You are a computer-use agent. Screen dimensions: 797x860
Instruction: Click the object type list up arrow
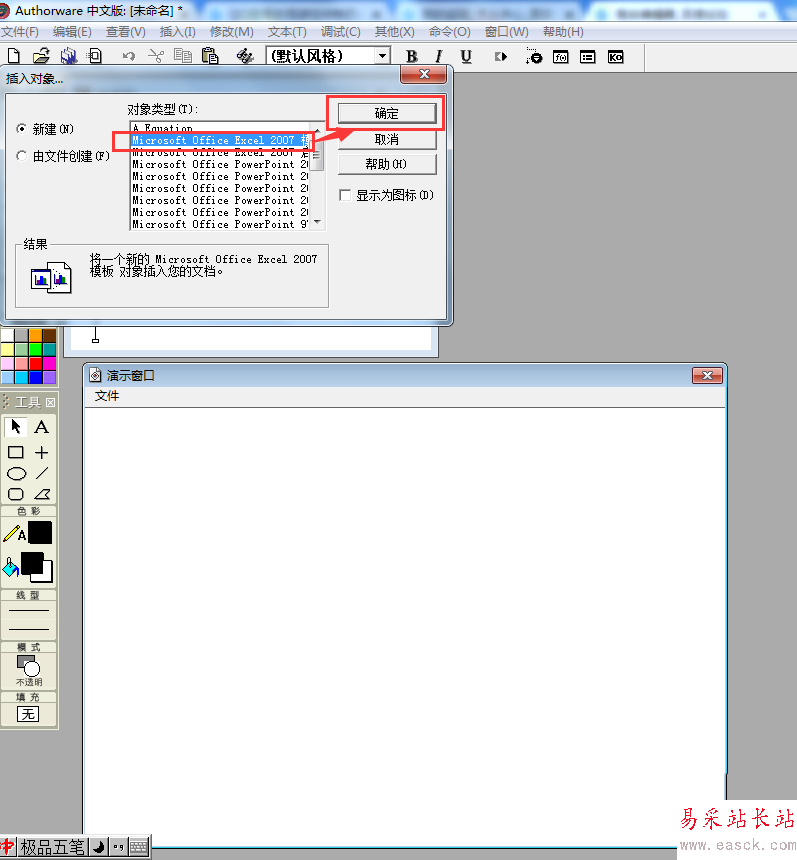[317, 130]
